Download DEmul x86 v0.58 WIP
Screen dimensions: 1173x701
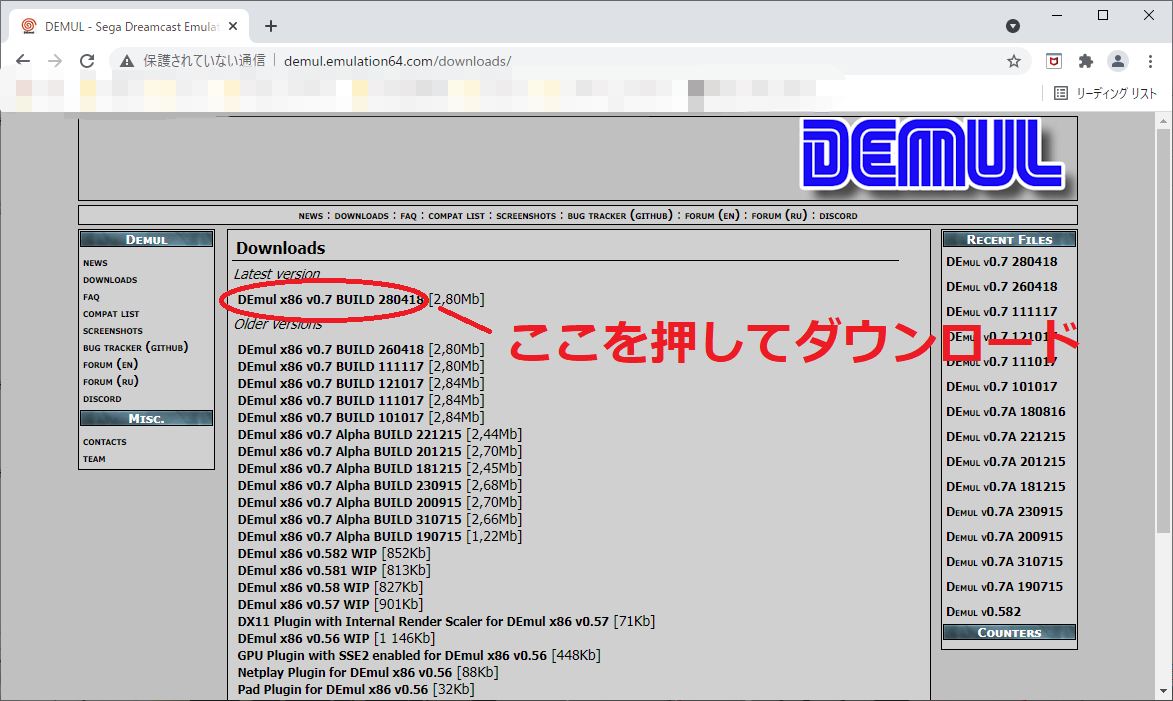click(304, 588)
